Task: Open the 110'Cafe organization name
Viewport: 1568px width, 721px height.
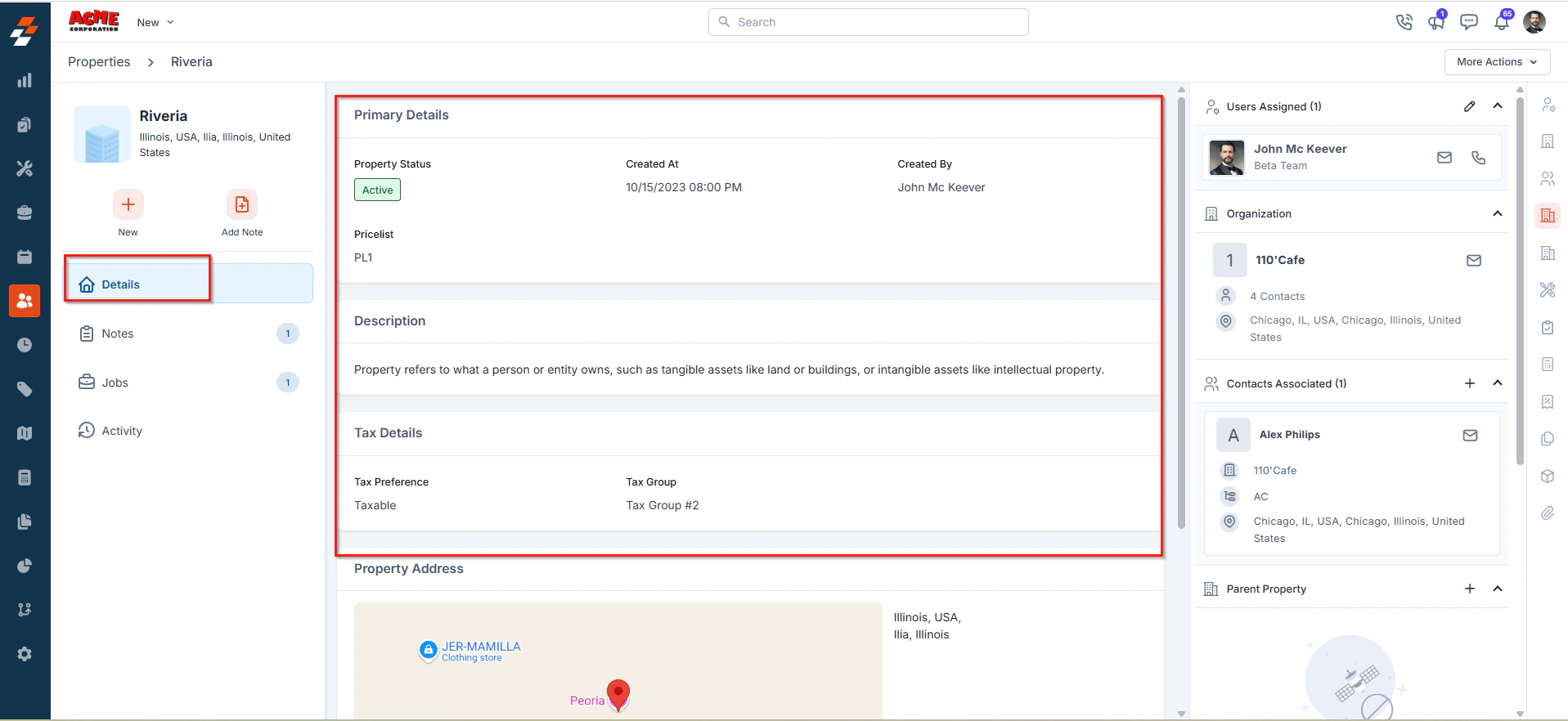Action: point(1280,260)
